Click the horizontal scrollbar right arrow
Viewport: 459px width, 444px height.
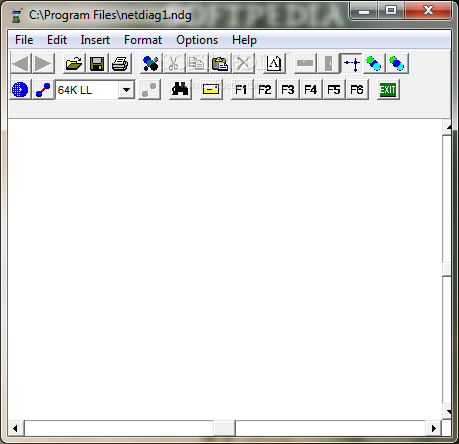(x=433, y=428)
